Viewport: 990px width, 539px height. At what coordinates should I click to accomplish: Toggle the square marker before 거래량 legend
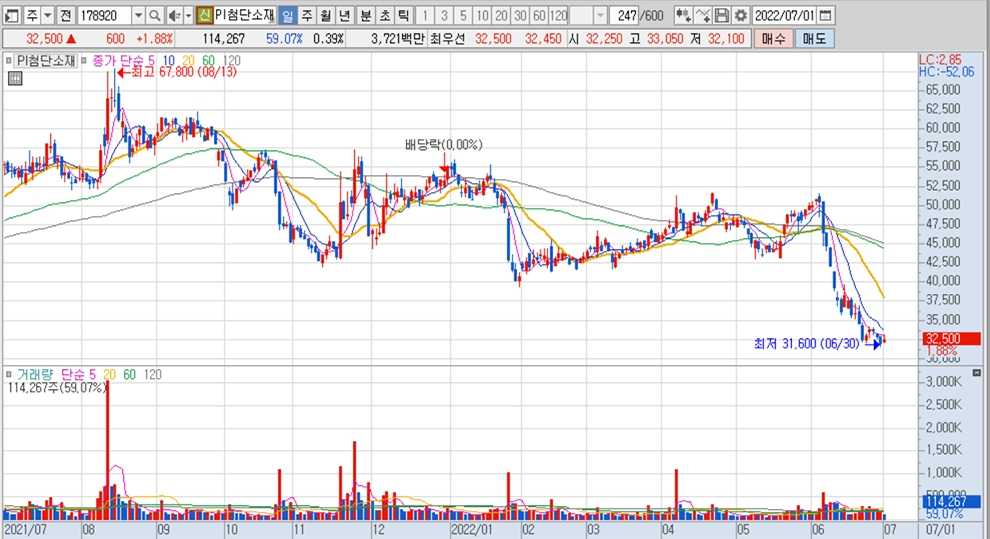click(8, 374)
